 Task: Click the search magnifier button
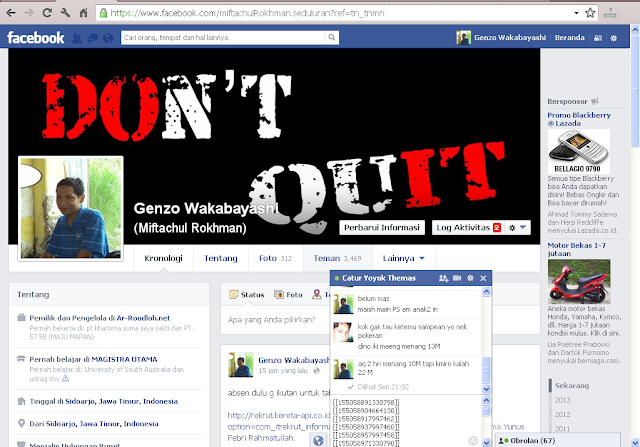pyautogui.click(x=332, y=38)
